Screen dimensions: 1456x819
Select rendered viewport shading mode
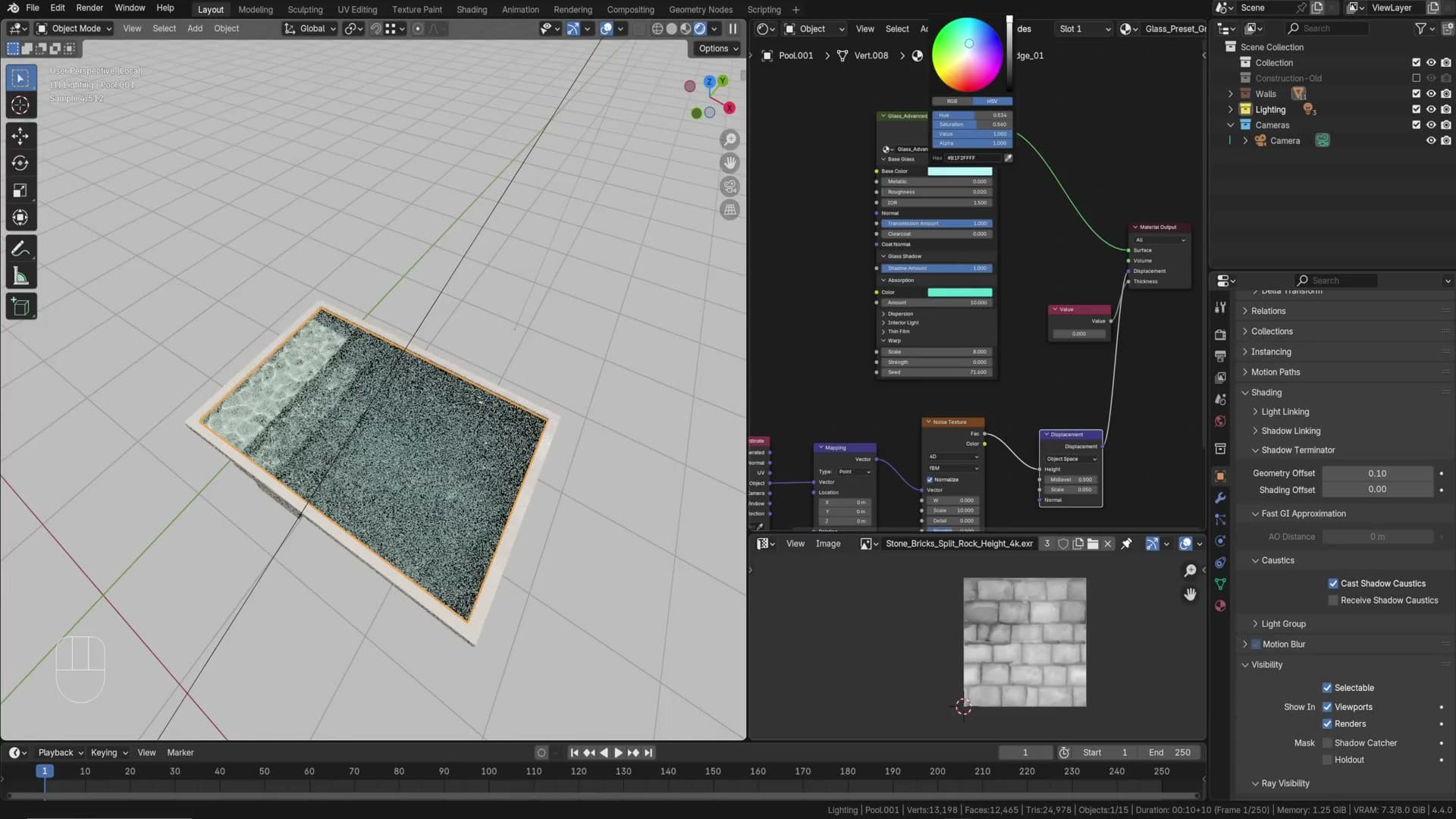coord(700,29)
